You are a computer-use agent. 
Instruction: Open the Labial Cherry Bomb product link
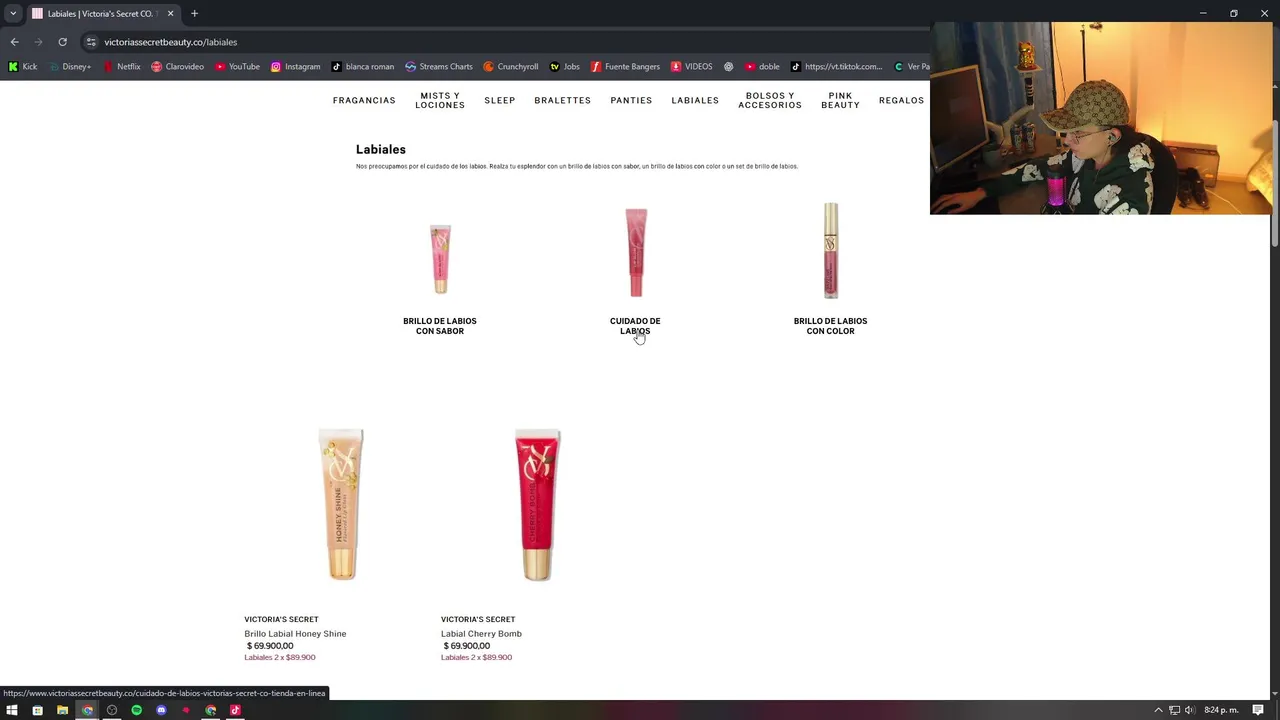click(x=481, y=634)
